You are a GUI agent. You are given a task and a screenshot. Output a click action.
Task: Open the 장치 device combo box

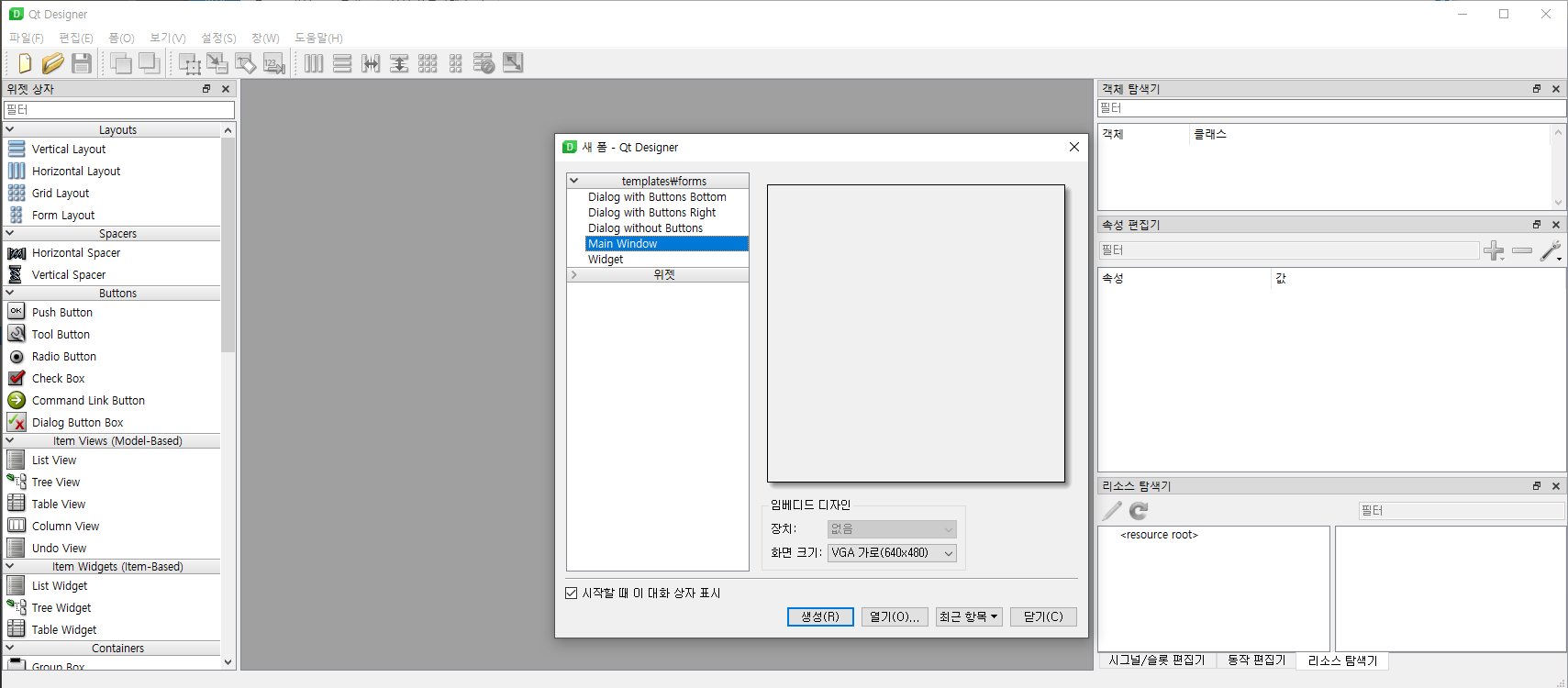coord(892,529)
